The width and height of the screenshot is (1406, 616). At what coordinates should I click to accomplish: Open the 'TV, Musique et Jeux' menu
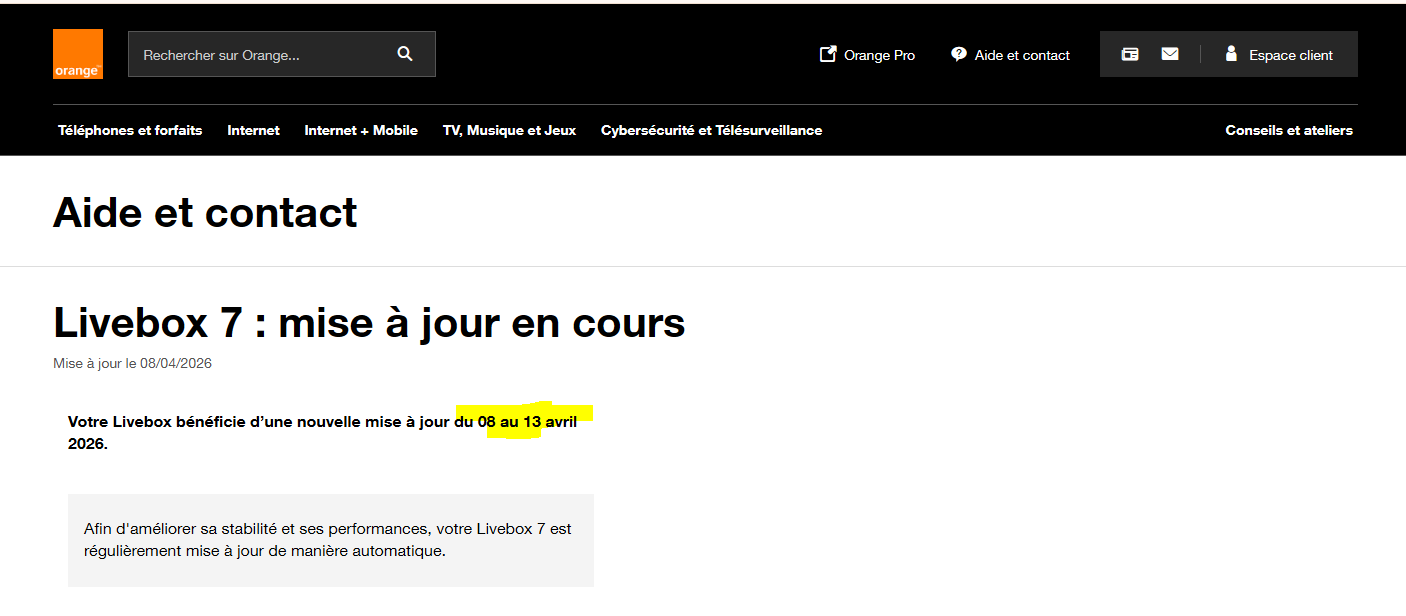click(x=509, y=130)
